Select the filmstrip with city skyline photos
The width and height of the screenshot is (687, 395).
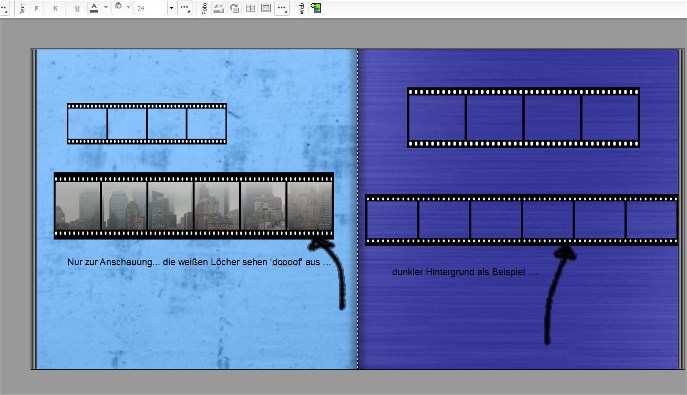coord(194,206)
